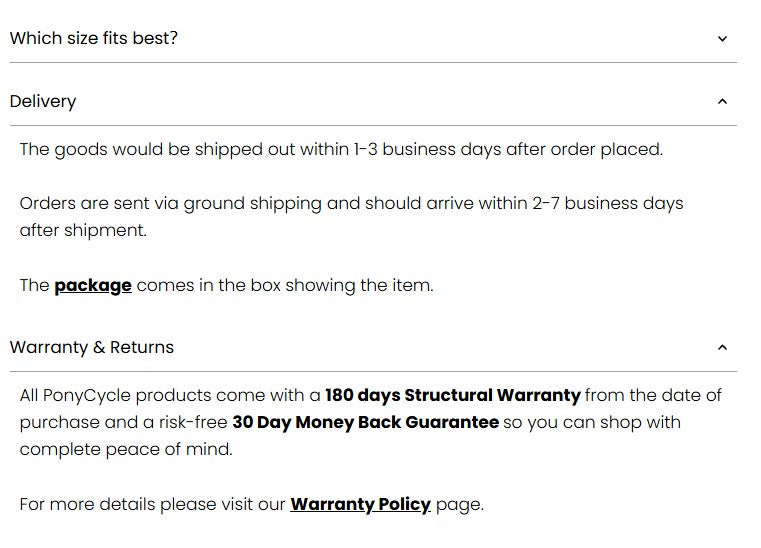
Task: Click the 'Orders are sent via ground shipping' line
Action: click(x=351, y=203)
